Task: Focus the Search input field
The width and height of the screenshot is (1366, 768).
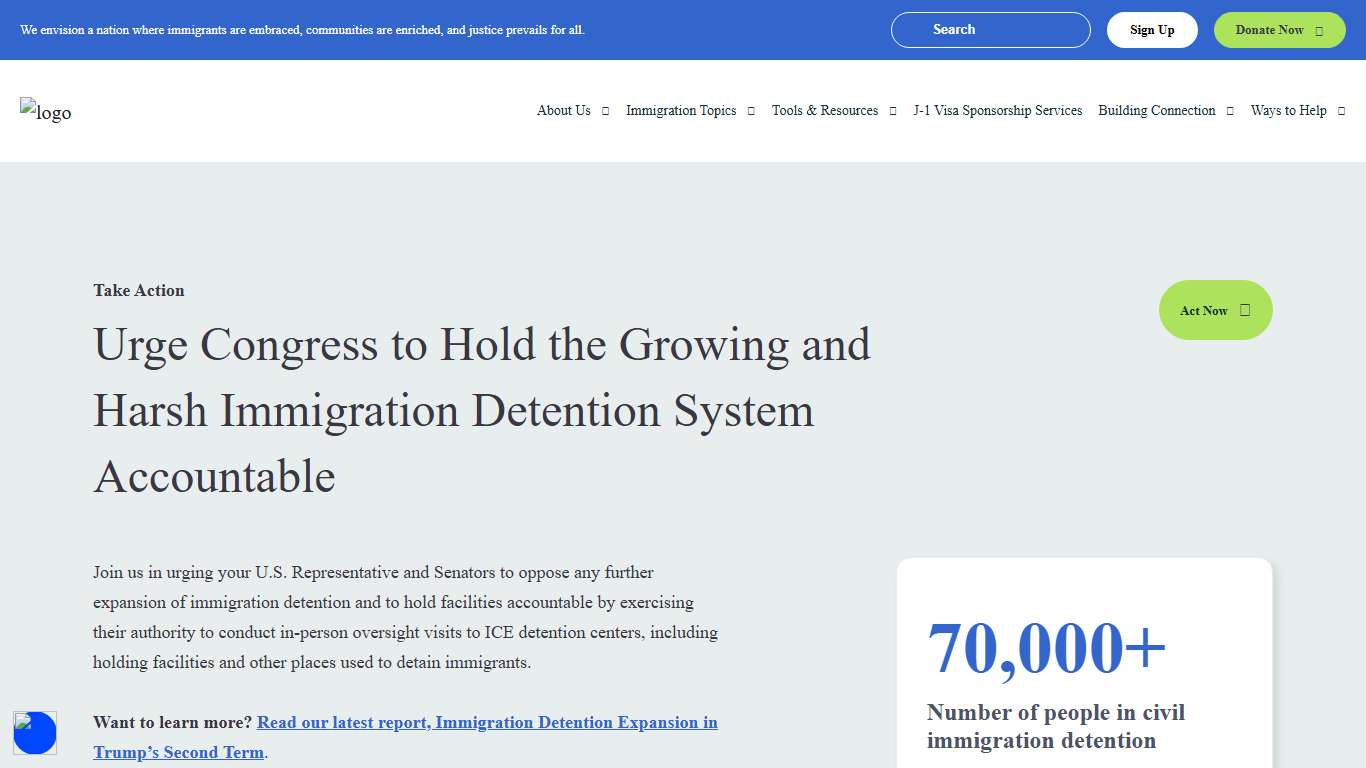Action: coord(990,30)
